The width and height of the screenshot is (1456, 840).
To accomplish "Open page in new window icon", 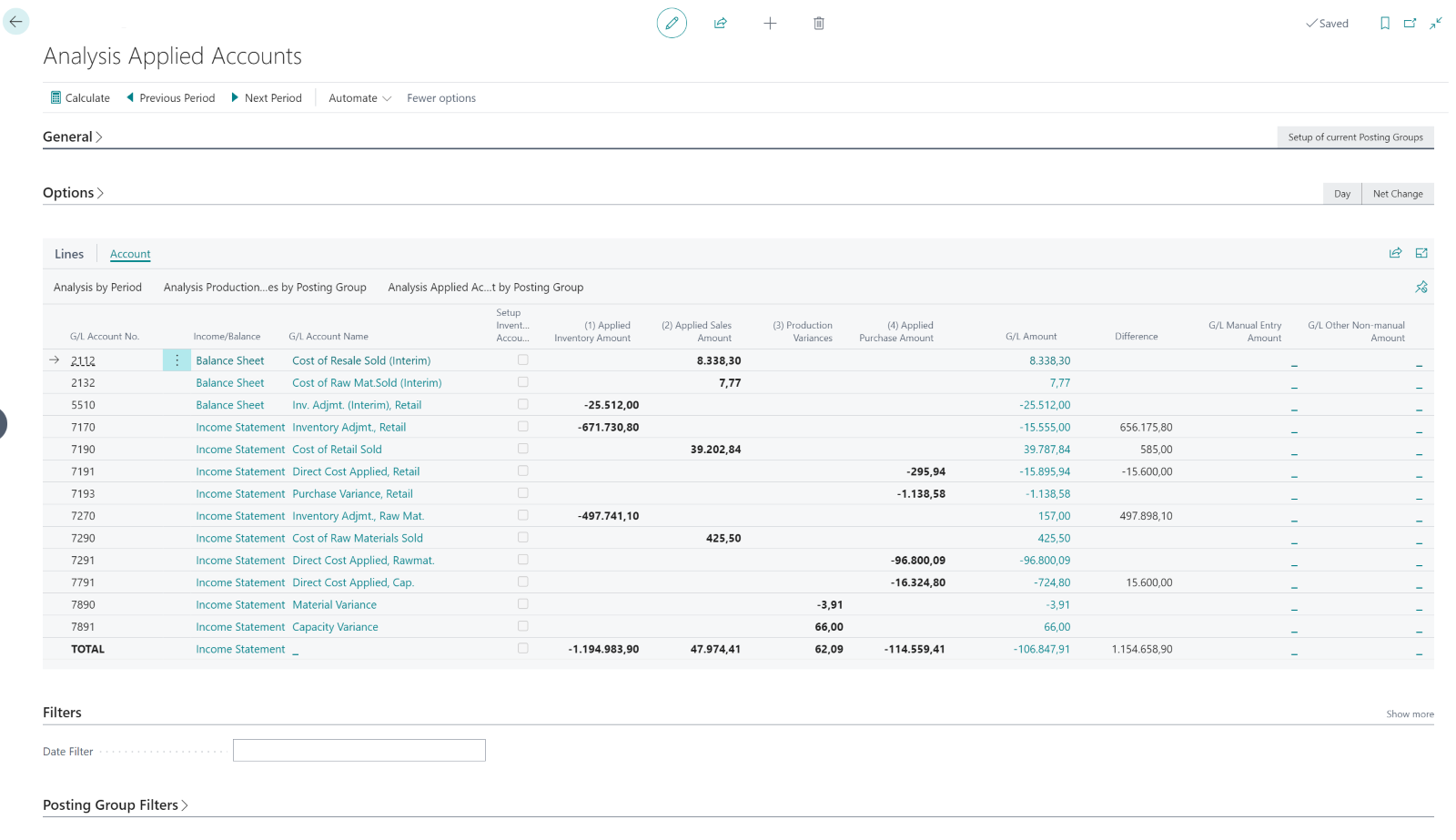I will coord(1410,24).
